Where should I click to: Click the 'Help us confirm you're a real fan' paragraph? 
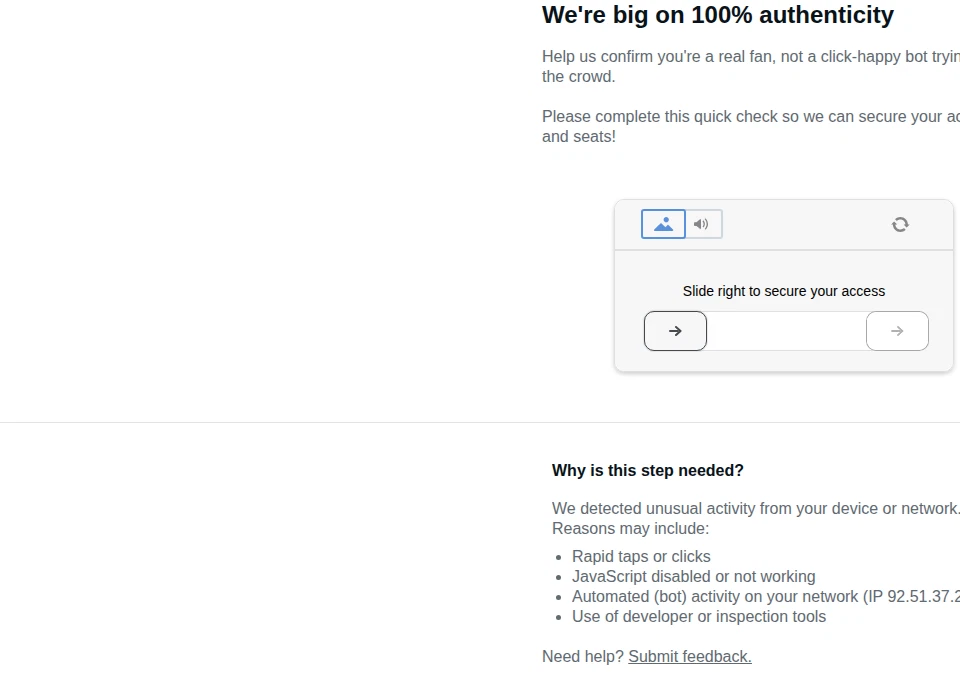751,66
